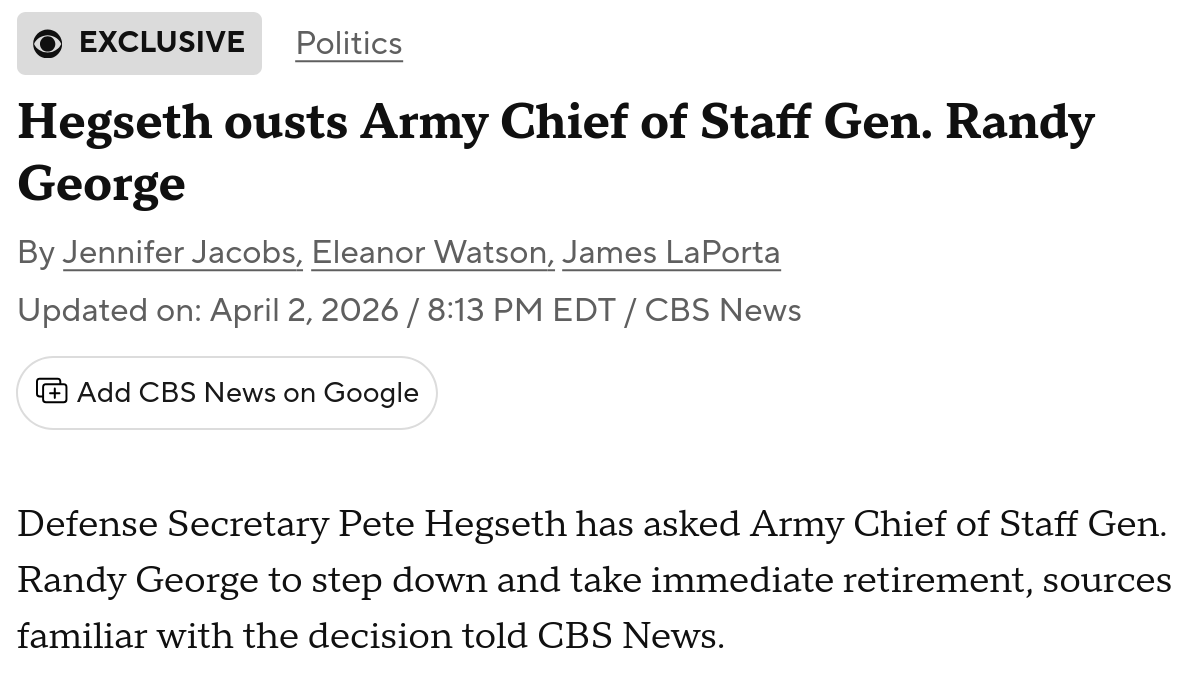Click the word By before author names
Viewport: 1191px width, 676px height.
36,252
